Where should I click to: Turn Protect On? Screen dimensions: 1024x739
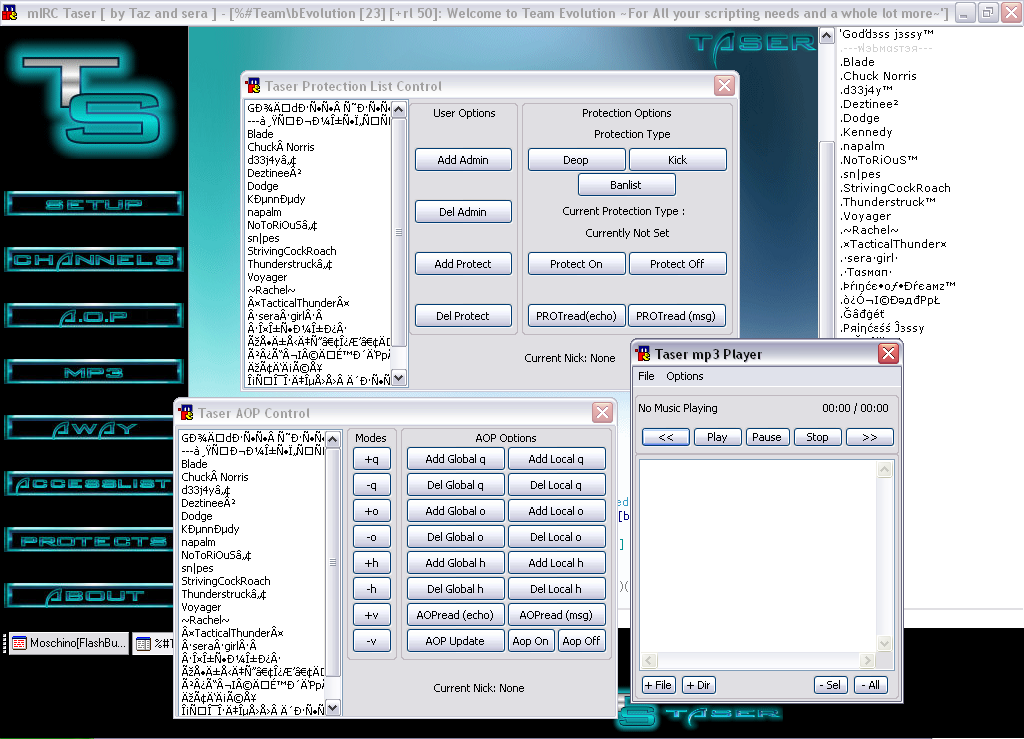click(x=576, y=264)
